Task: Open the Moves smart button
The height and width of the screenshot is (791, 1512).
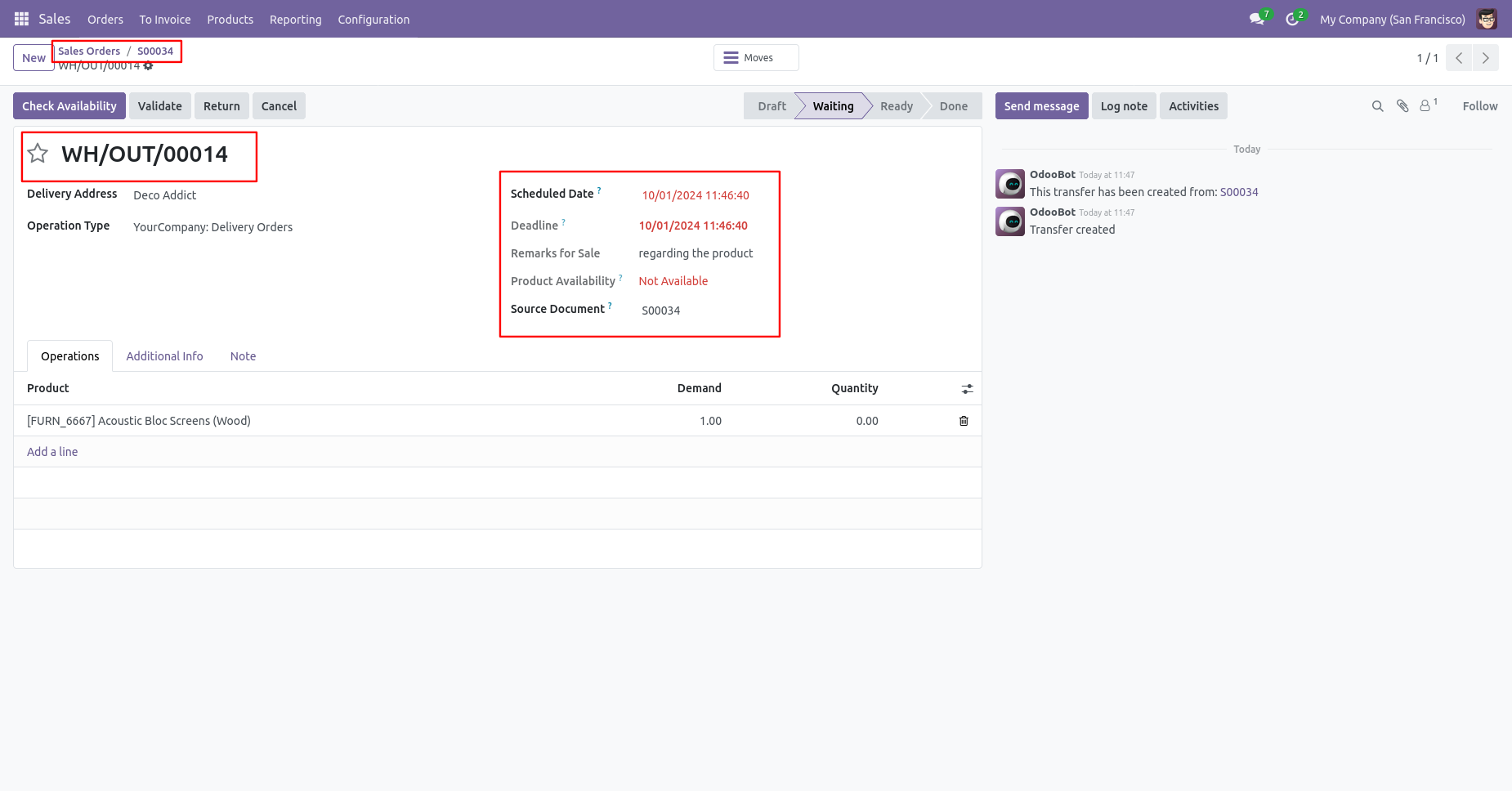Action: [756, 58]
